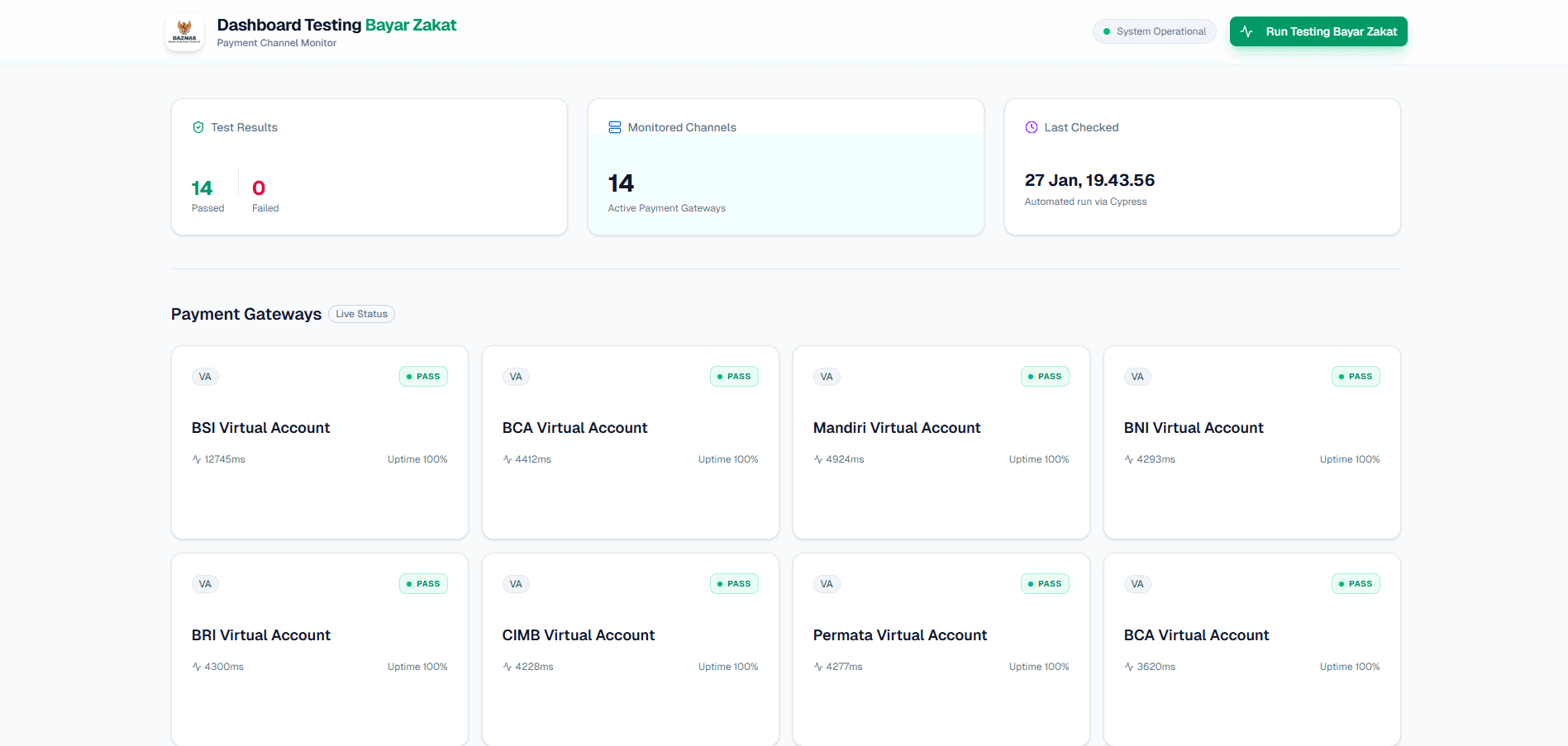Toggle the System Operational status indicator

pyautogui.click(x=1154, y=31)
